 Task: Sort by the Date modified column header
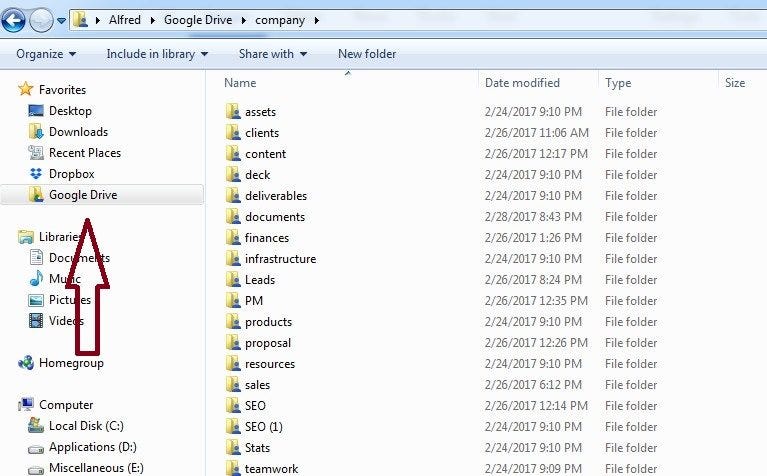(x=522, y=83)
